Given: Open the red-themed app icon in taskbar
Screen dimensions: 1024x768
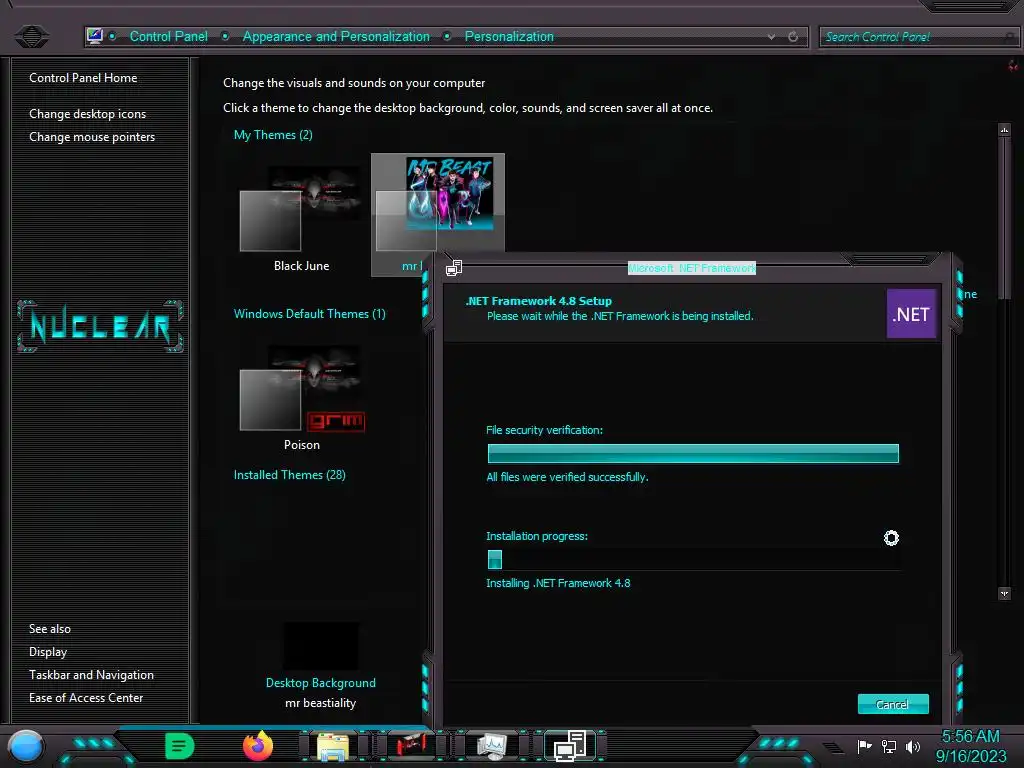Looking at the screenshot, I should (411, 745).
